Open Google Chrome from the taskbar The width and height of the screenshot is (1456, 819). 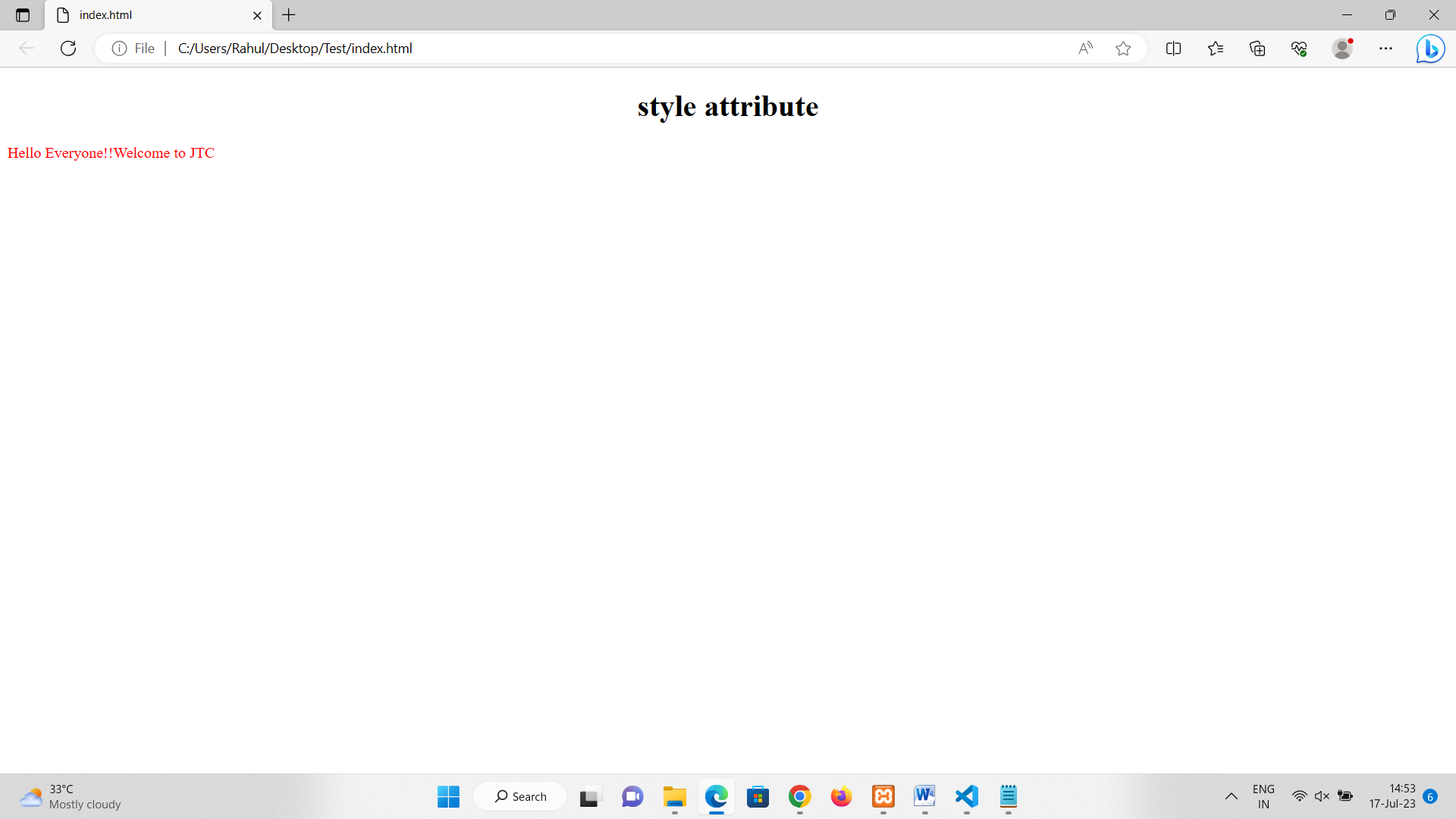pos(799,796)
